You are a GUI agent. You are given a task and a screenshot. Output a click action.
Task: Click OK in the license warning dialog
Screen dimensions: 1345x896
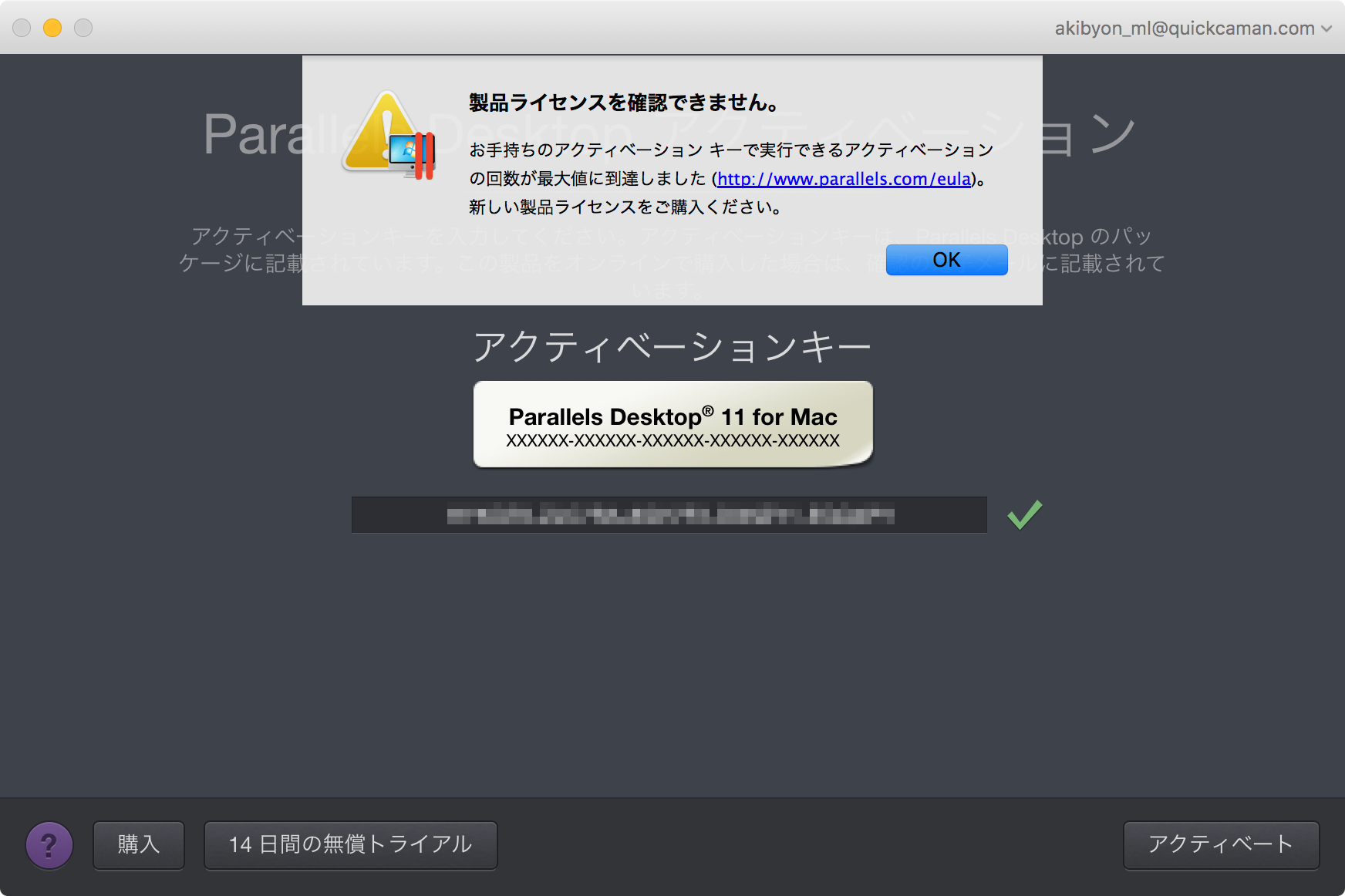point(946,260)
